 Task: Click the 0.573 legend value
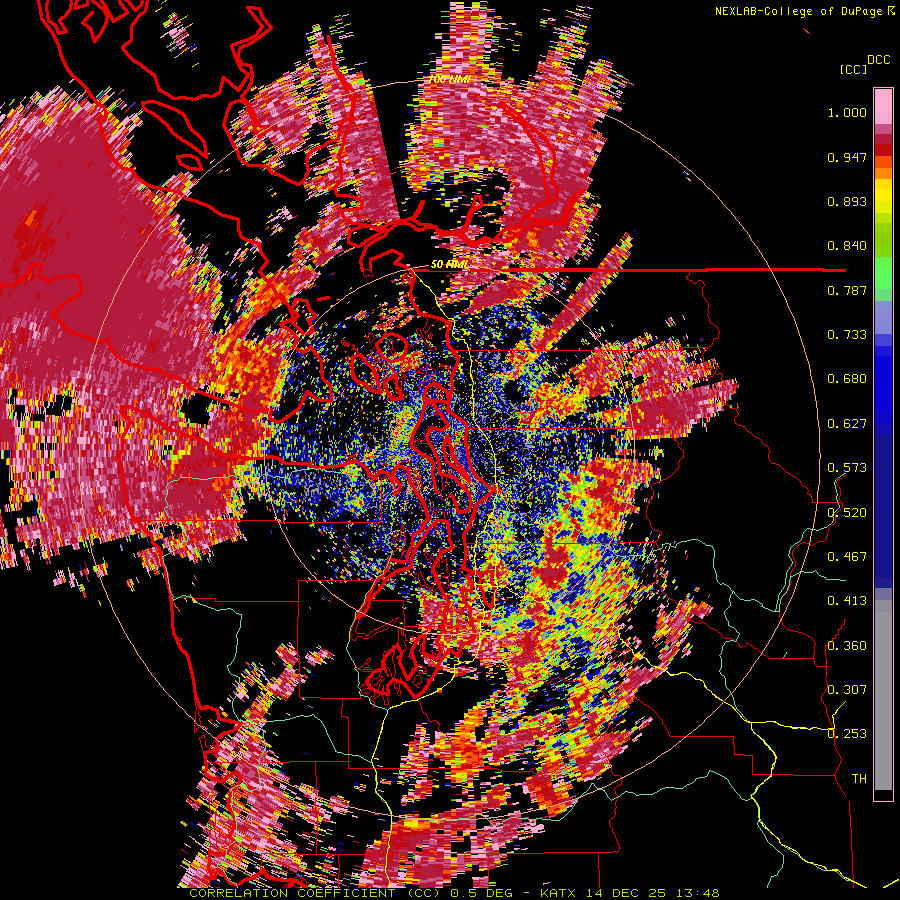click(847, 468)
